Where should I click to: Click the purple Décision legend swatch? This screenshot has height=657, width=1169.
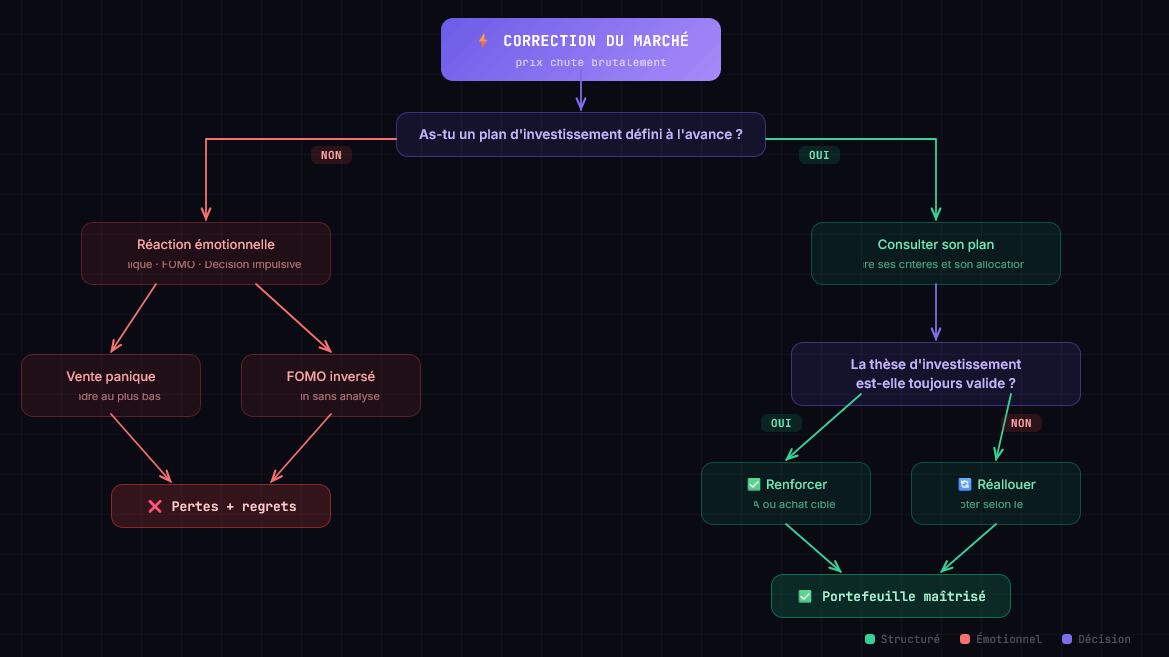click(1066, 639)
